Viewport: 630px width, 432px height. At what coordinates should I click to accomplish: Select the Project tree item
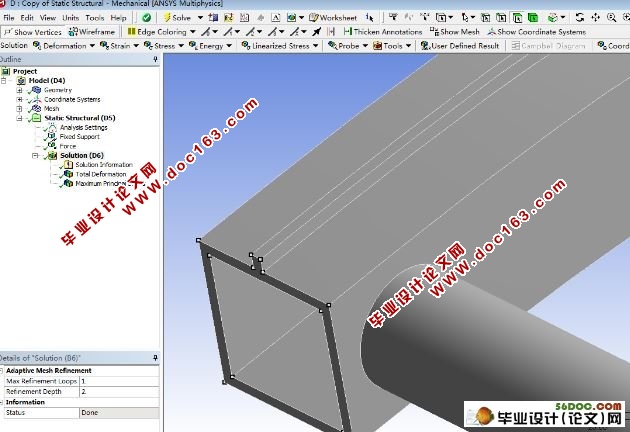pos(25,71)
